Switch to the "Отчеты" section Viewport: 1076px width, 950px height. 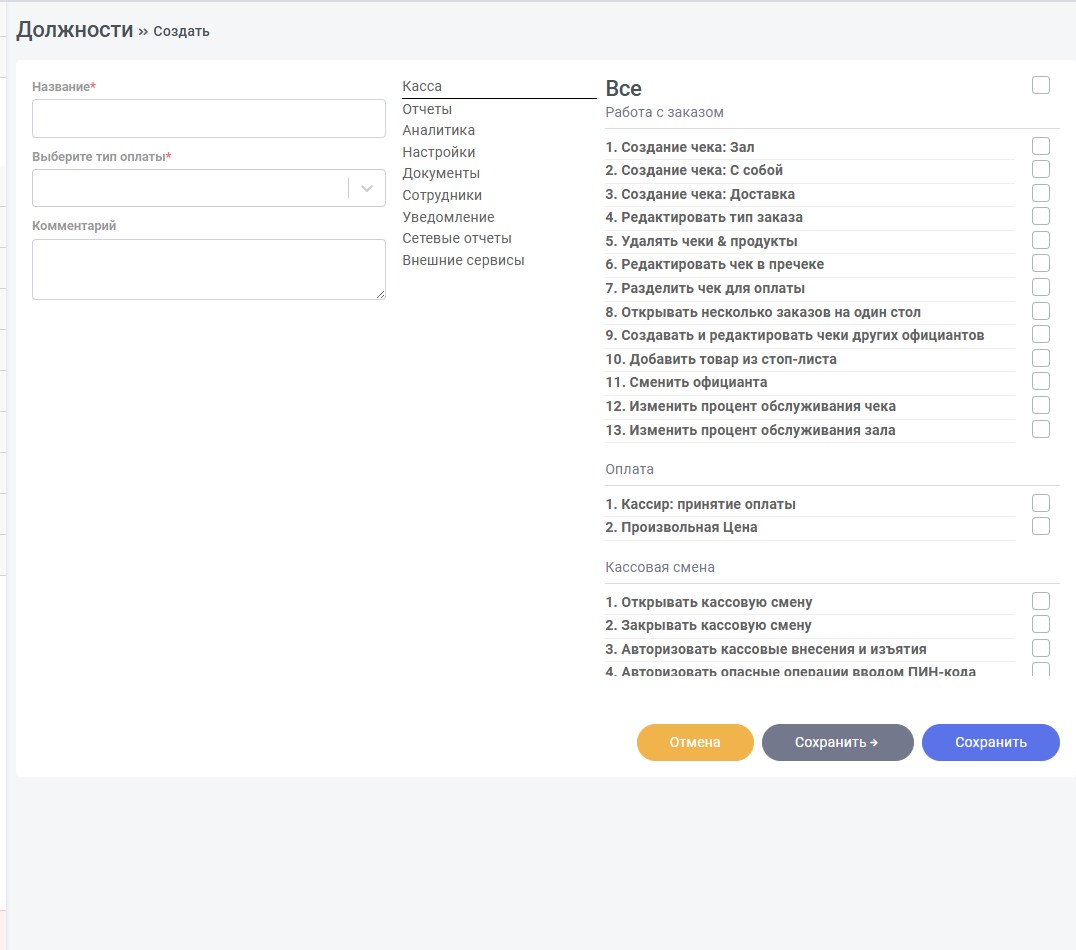[427, 109]
